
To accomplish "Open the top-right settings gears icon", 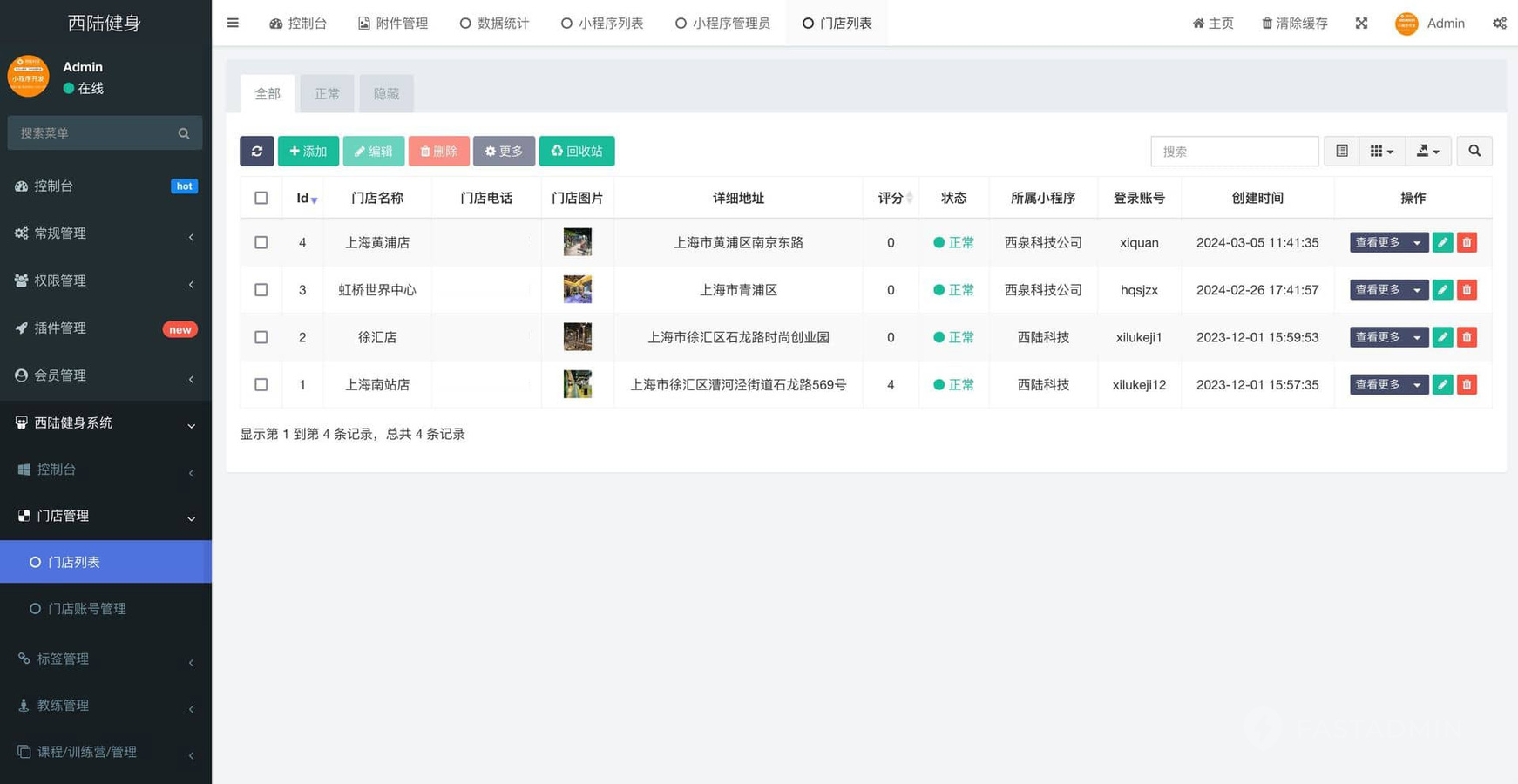I will (x=1499, y=24).
